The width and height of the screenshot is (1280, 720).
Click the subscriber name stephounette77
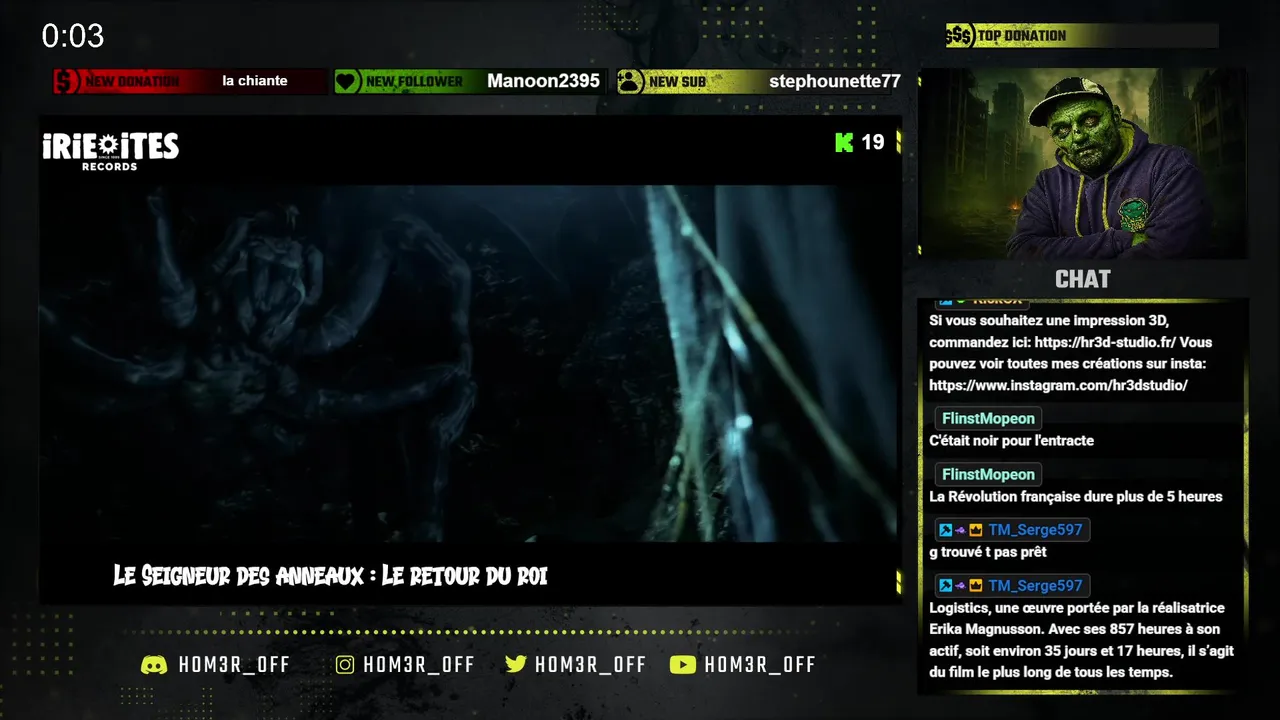pos(835,81)
